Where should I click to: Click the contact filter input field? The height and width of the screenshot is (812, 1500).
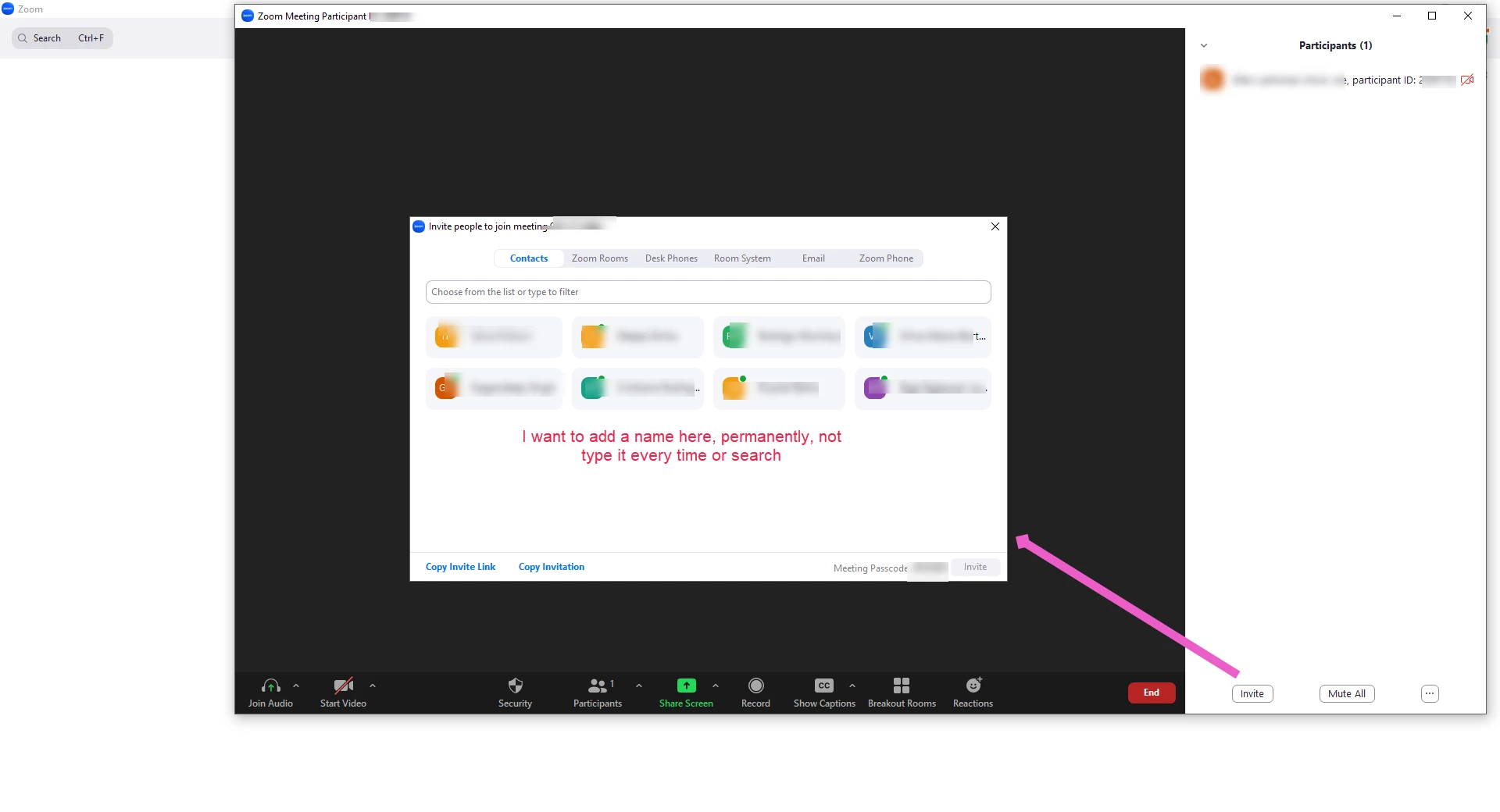[x=708, y=292]
